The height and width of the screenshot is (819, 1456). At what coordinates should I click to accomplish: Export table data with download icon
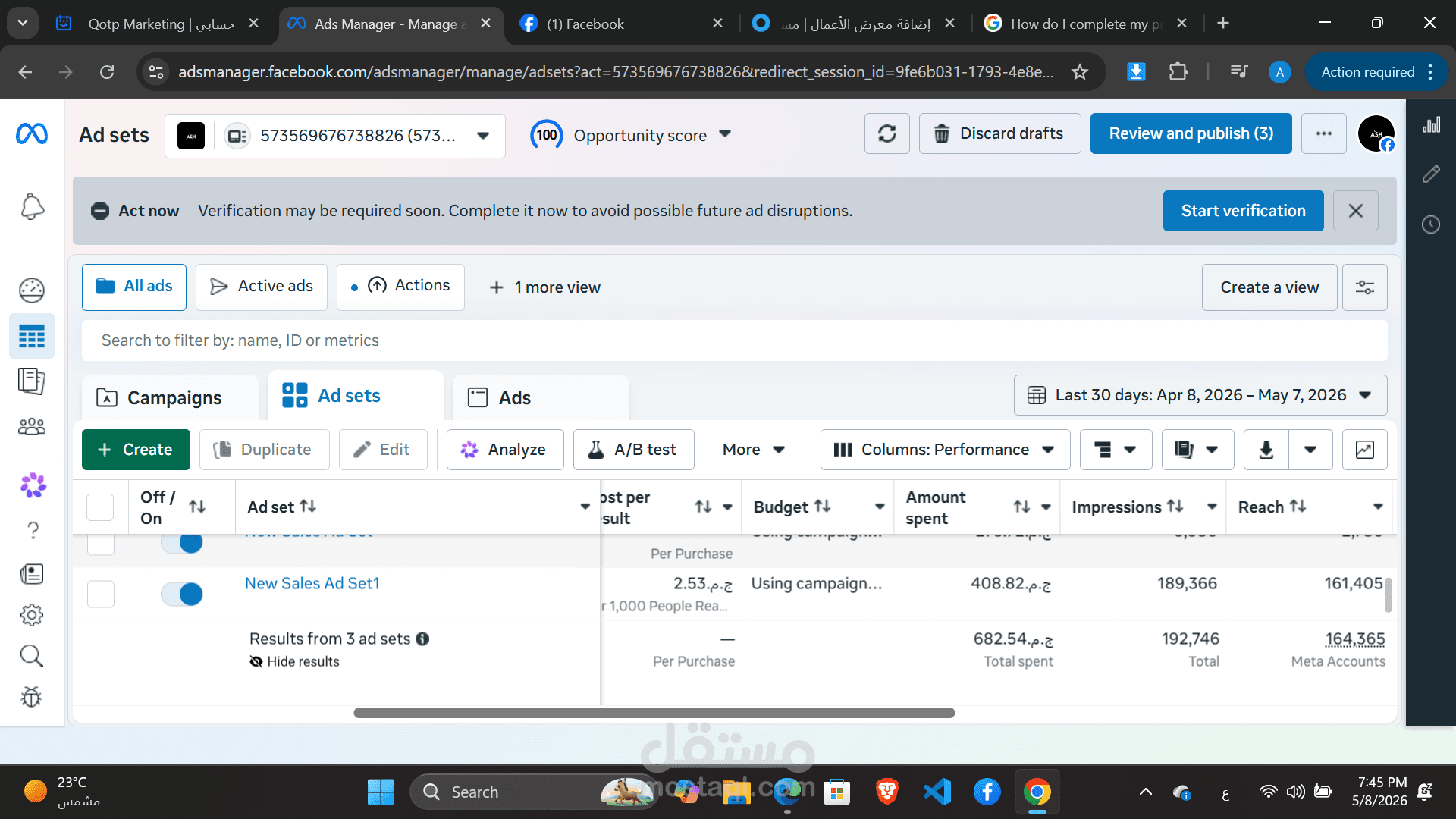pos(1266,450)
